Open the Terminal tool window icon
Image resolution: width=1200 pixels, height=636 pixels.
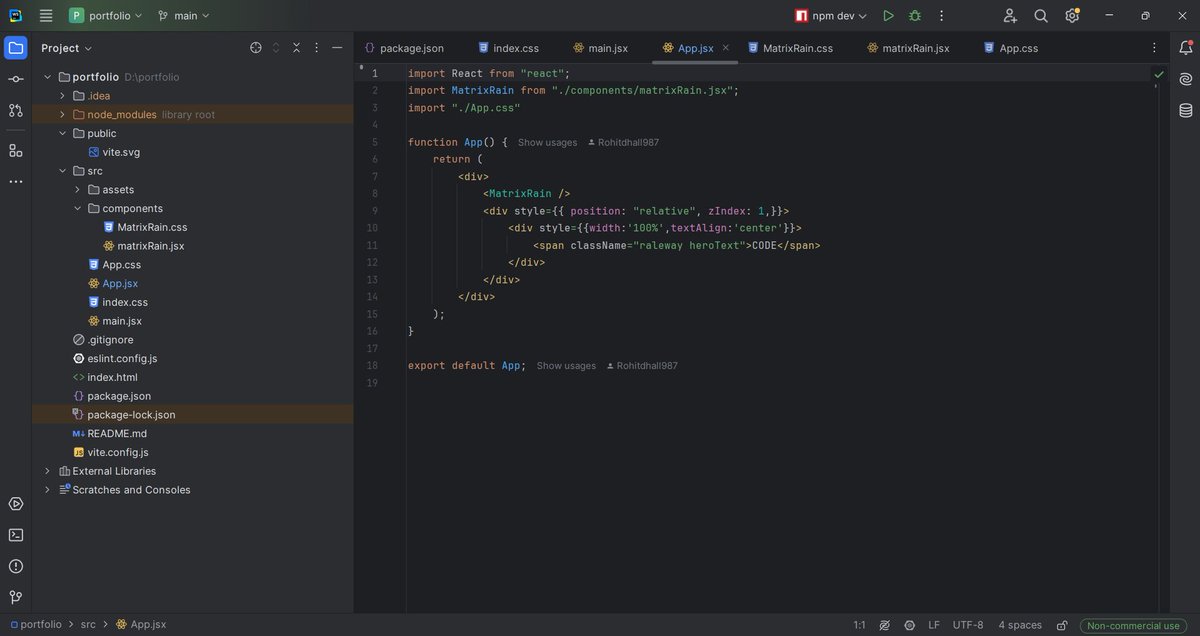(15, 534)
